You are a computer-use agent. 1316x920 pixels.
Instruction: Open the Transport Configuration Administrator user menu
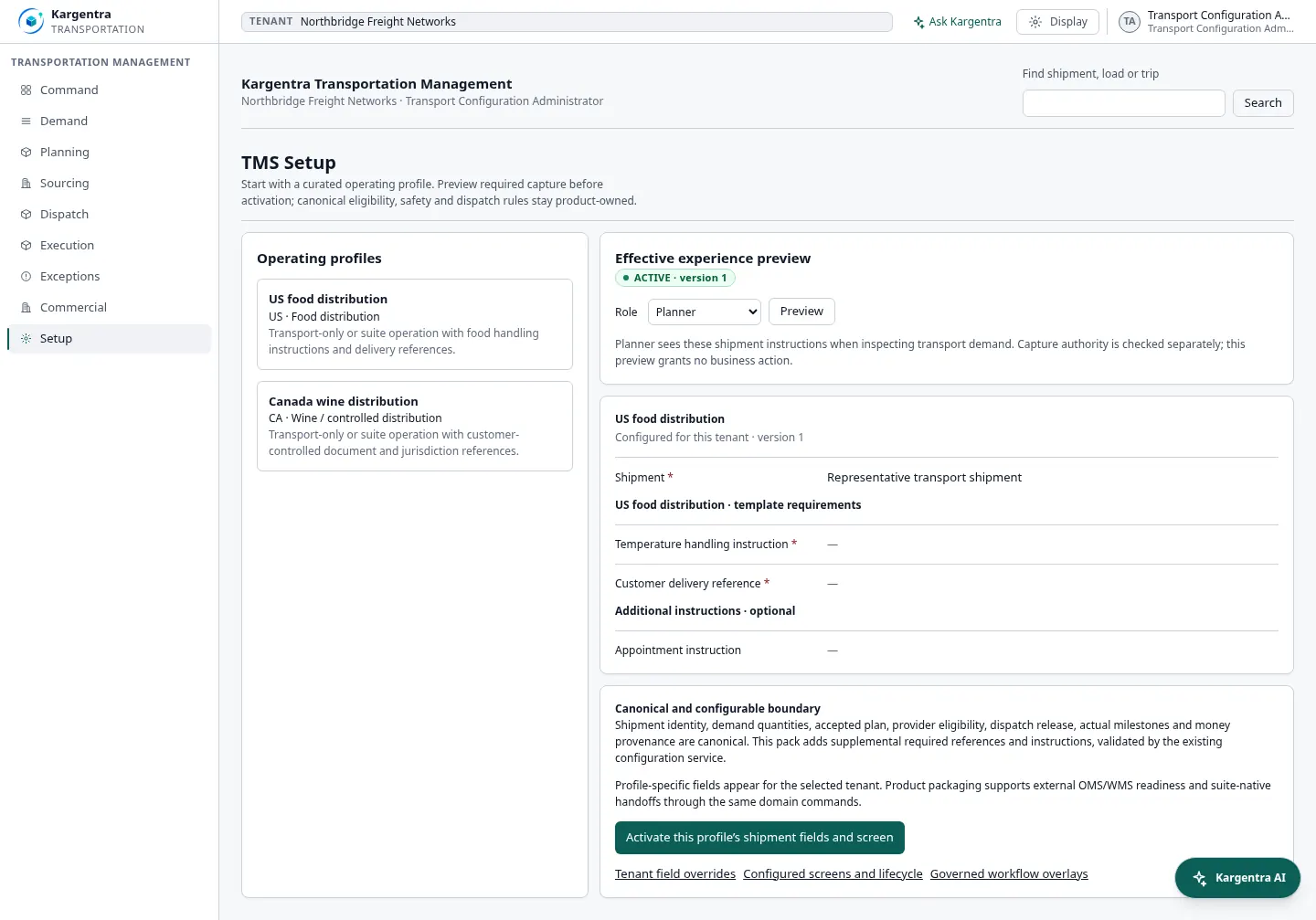point(1206,22)
